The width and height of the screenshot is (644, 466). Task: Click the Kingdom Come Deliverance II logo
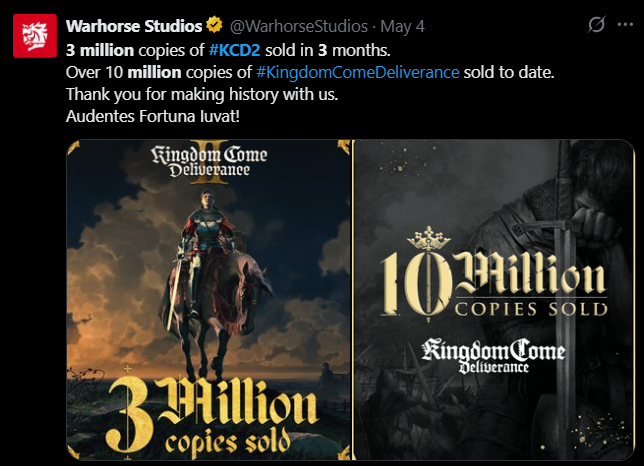209,162
